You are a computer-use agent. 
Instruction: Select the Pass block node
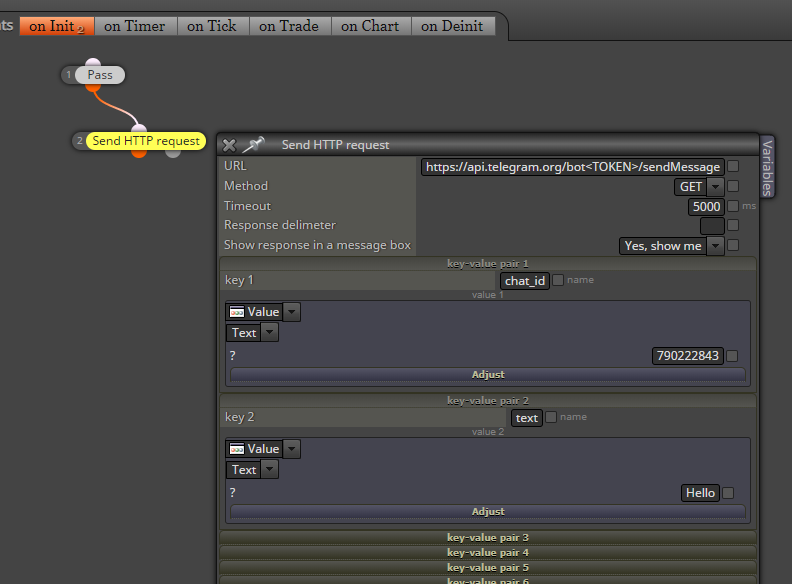(100, 75)
